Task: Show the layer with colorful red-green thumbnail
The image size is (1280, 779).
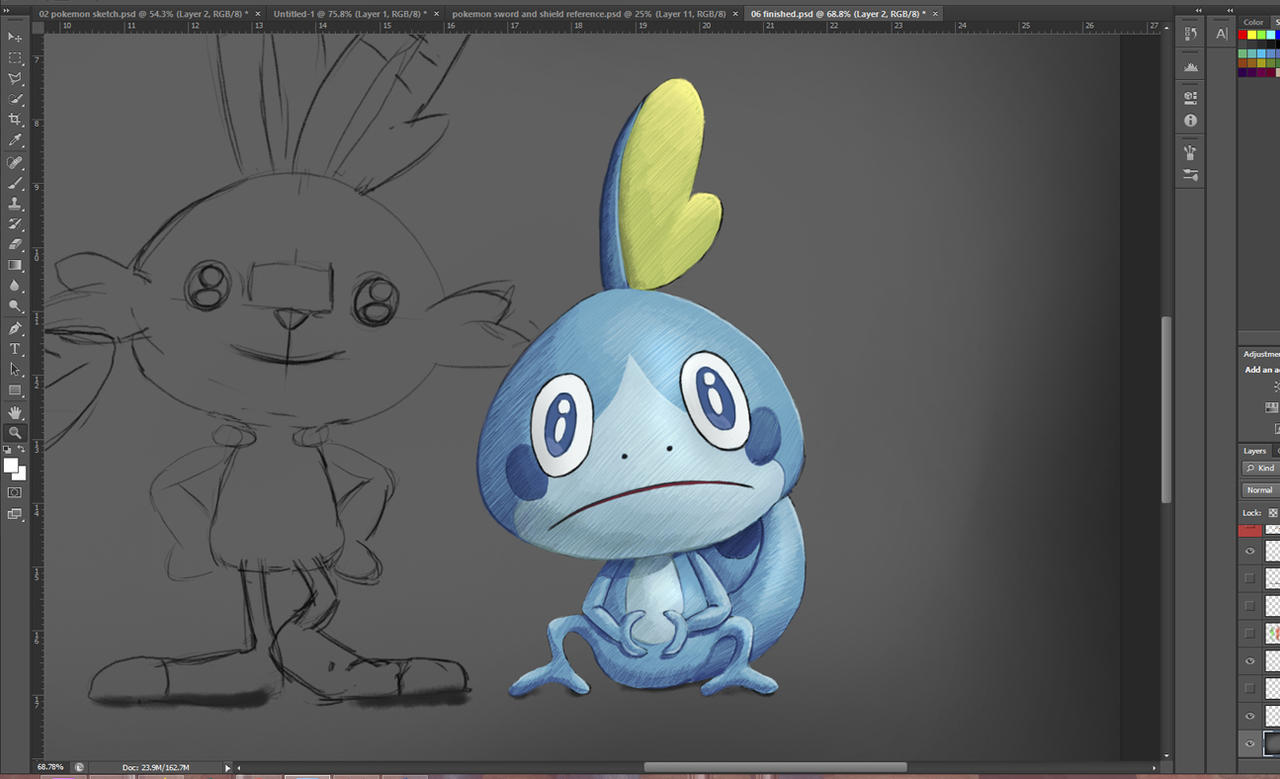Action: point(1250,633)
